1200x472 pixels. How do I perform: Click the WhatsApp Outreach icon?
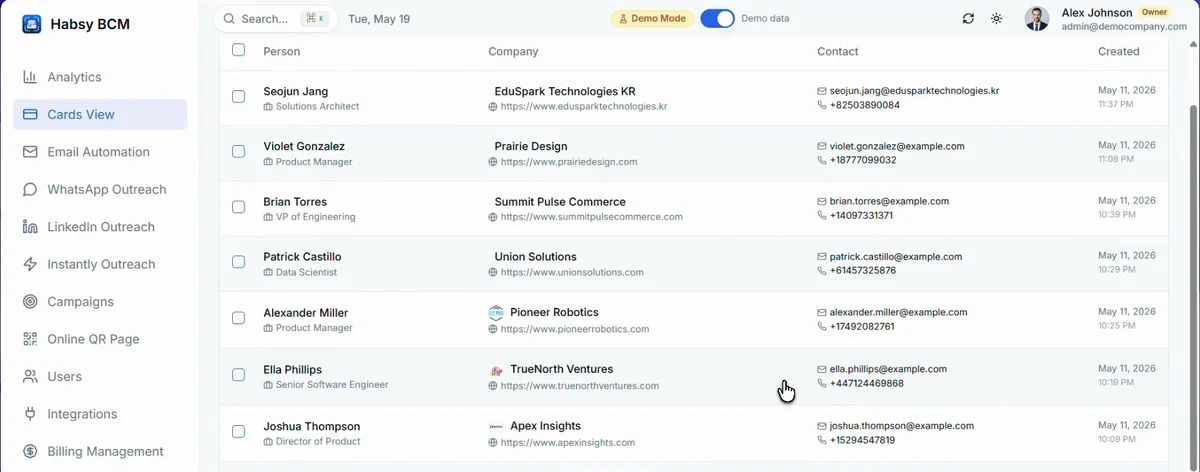pyautogui.click(x=30, y=190)
